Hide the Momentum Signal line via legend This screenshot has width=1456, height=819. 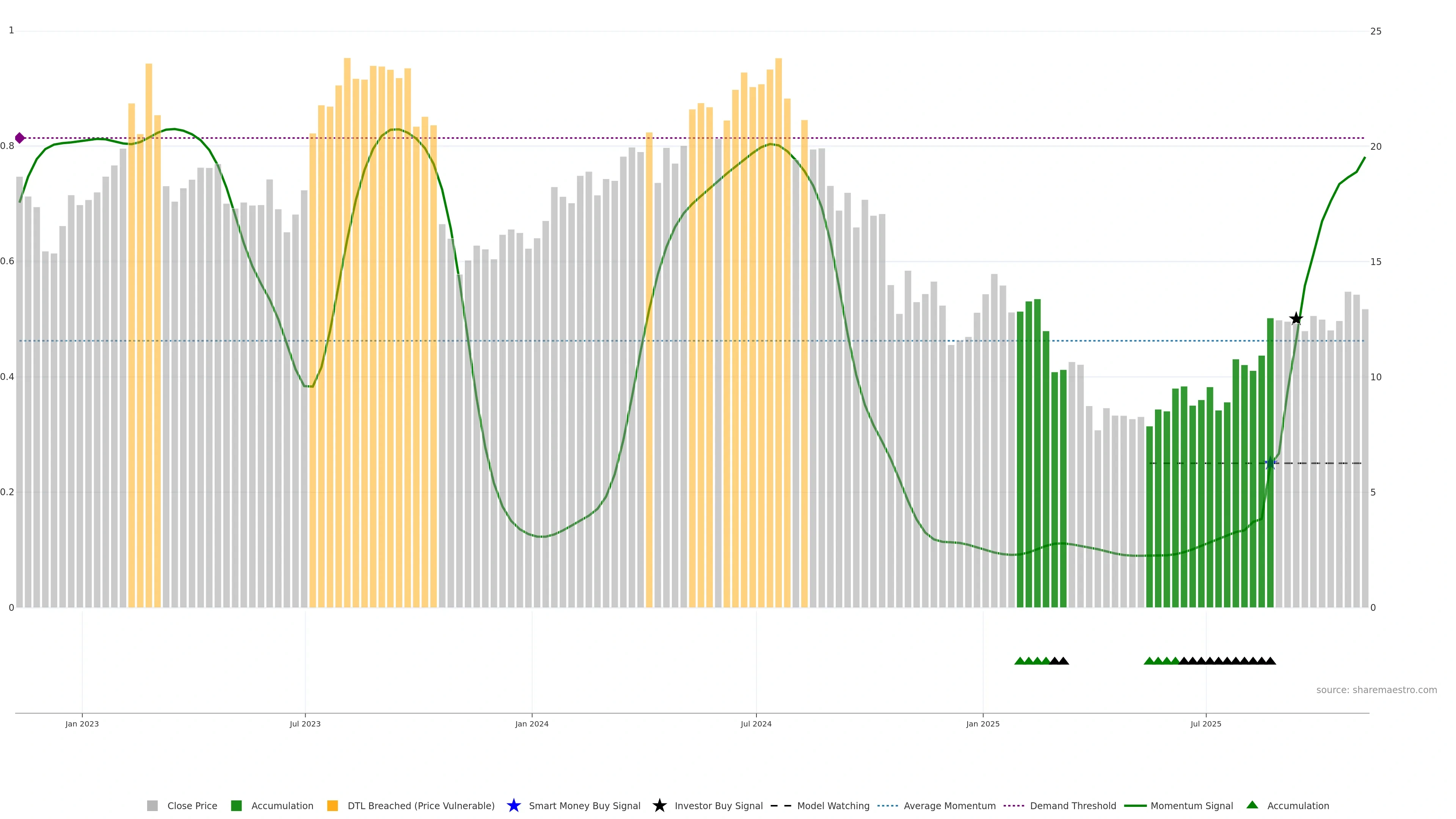1191,806
